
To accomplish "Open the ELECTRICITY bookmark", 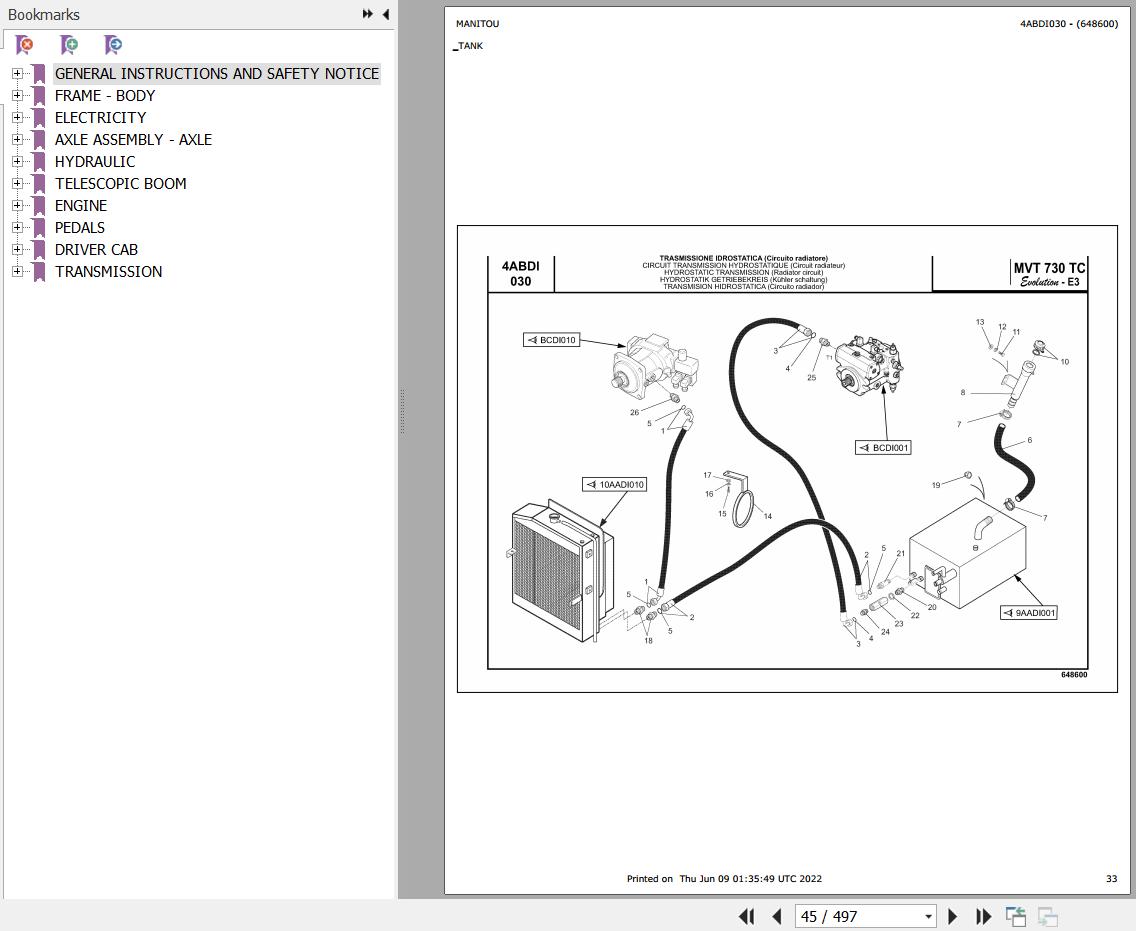I will click(x=100, y=117).
